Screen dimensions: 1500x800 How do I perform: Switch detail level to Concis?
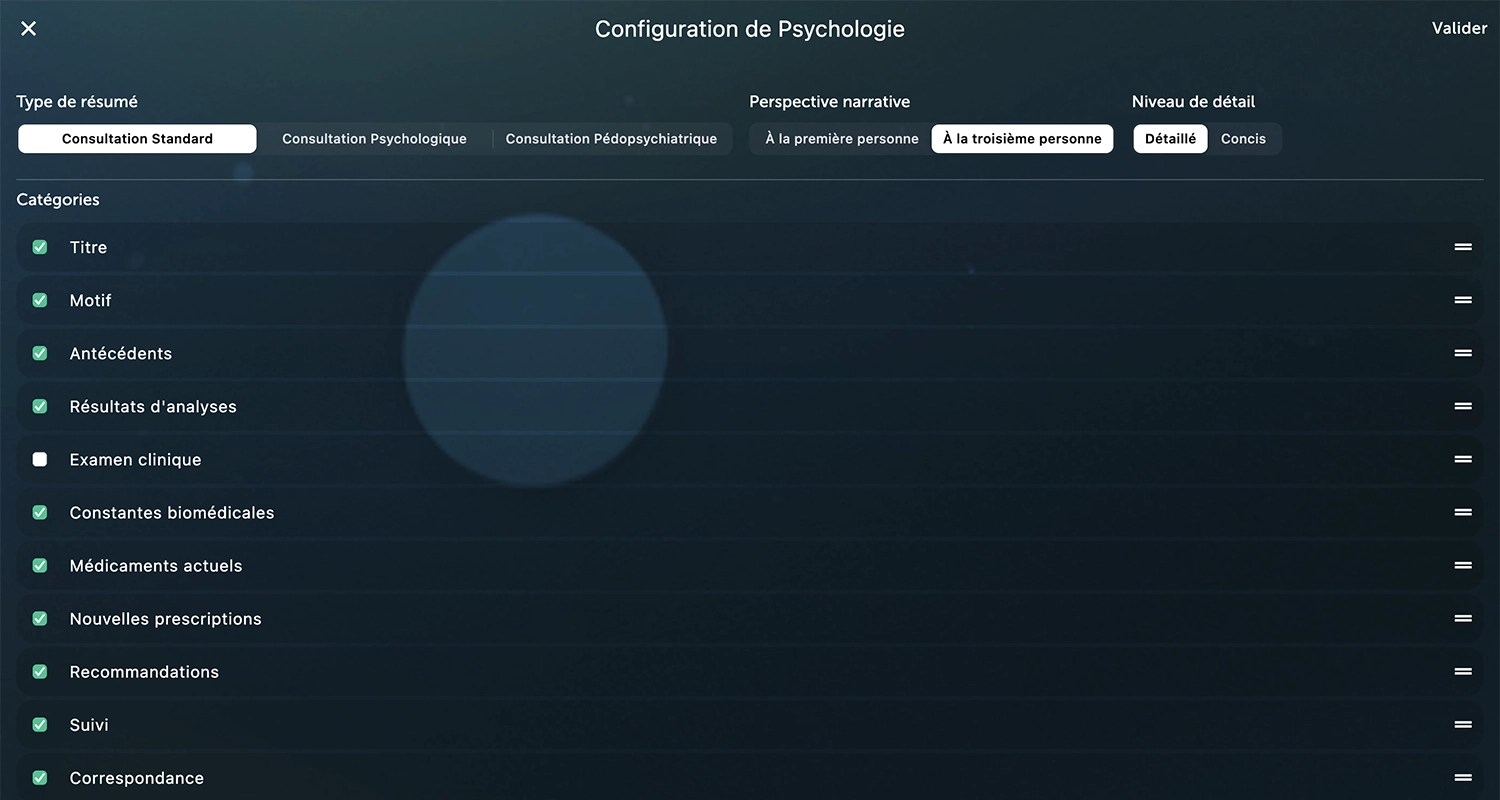(x=1243, y=138)
